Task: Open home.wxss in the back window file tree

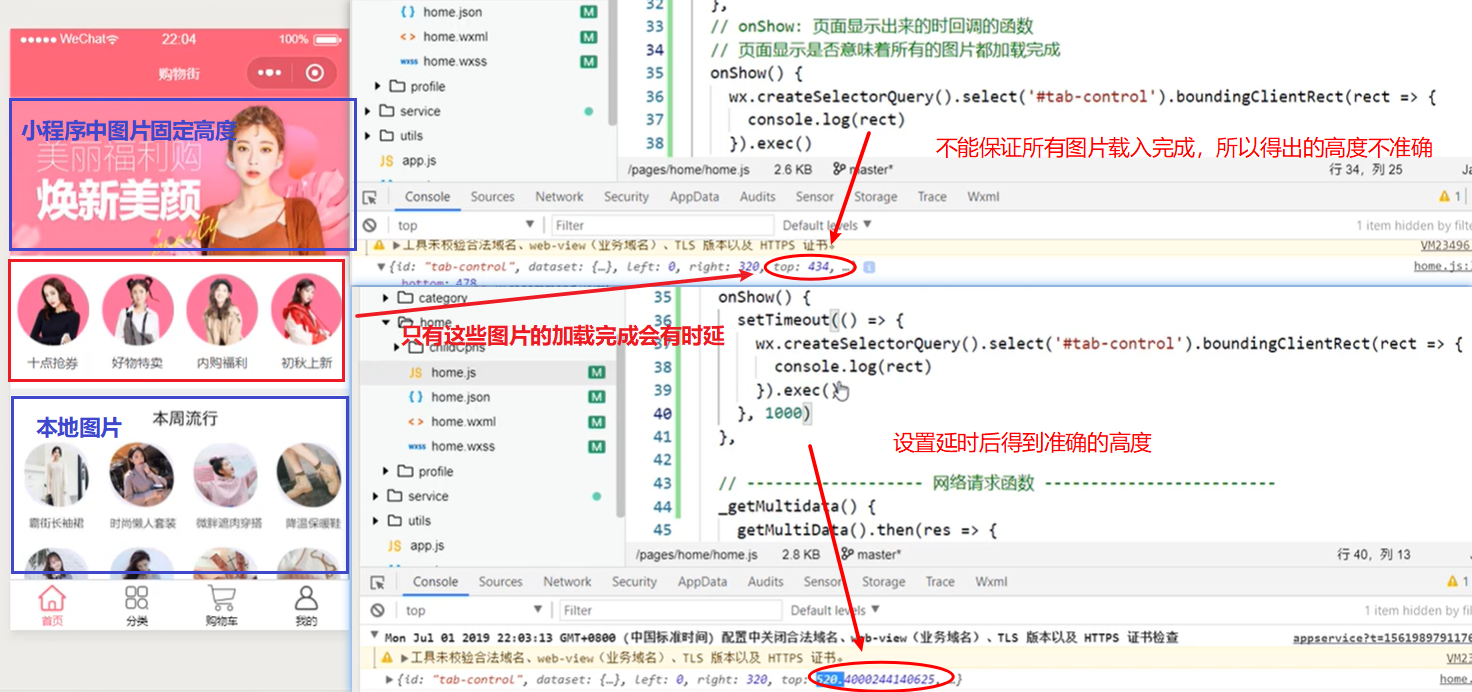Action: click(x=454, y=61)
